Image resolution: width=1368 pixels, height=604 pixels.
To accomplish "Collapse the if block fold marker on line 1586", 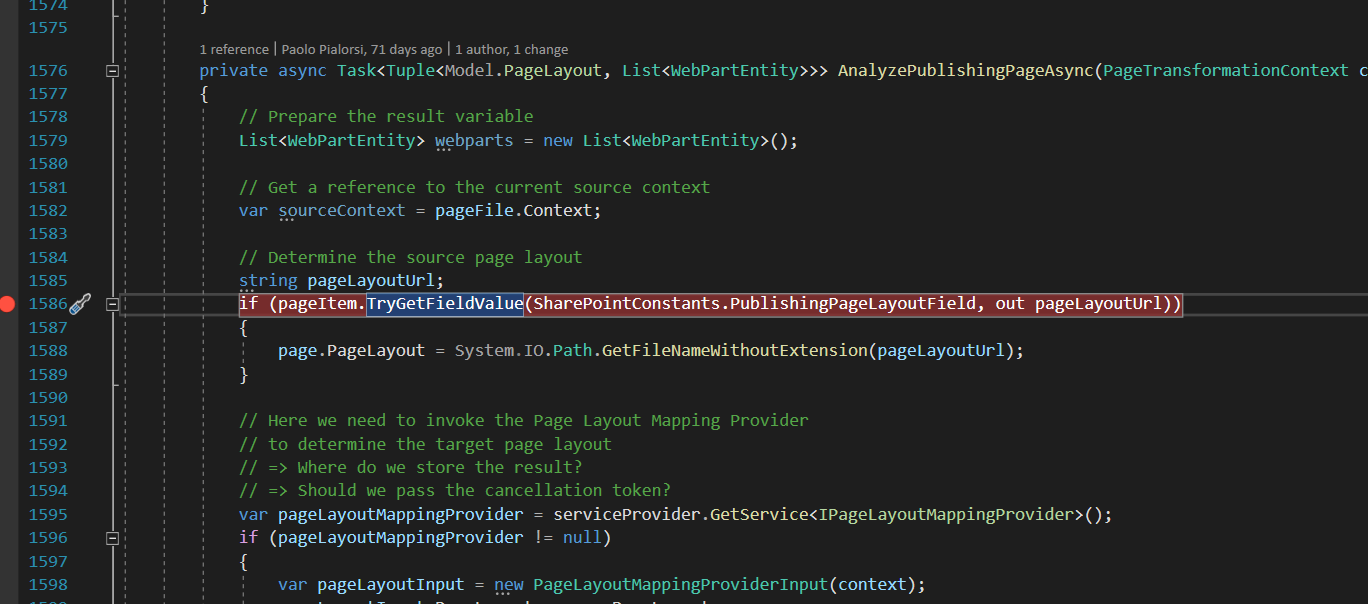I will coord(112,303).
